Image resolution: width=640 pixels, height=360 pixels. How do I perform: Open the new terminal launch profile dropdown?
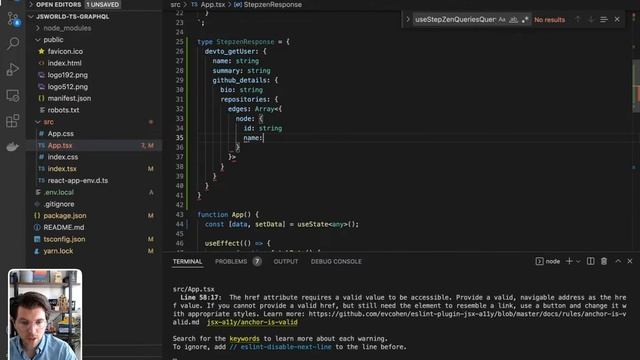[x=578, y=261]
